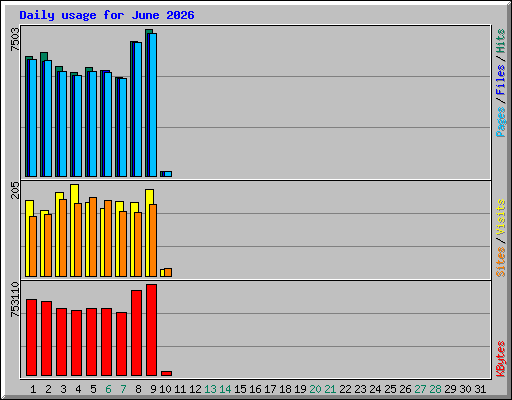
Task: Click the Visits legend label
Action: point(500,217)
